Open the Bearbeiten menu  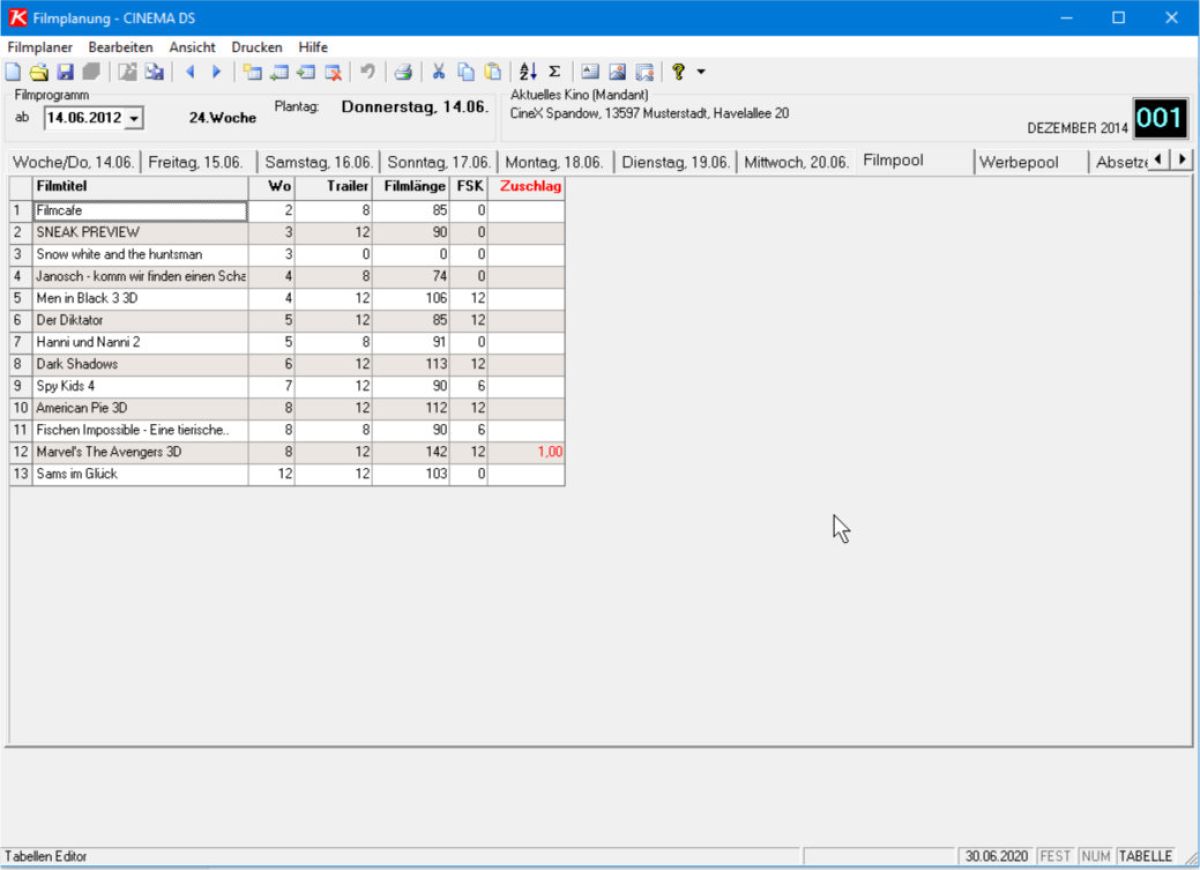[x=120, y=47]
